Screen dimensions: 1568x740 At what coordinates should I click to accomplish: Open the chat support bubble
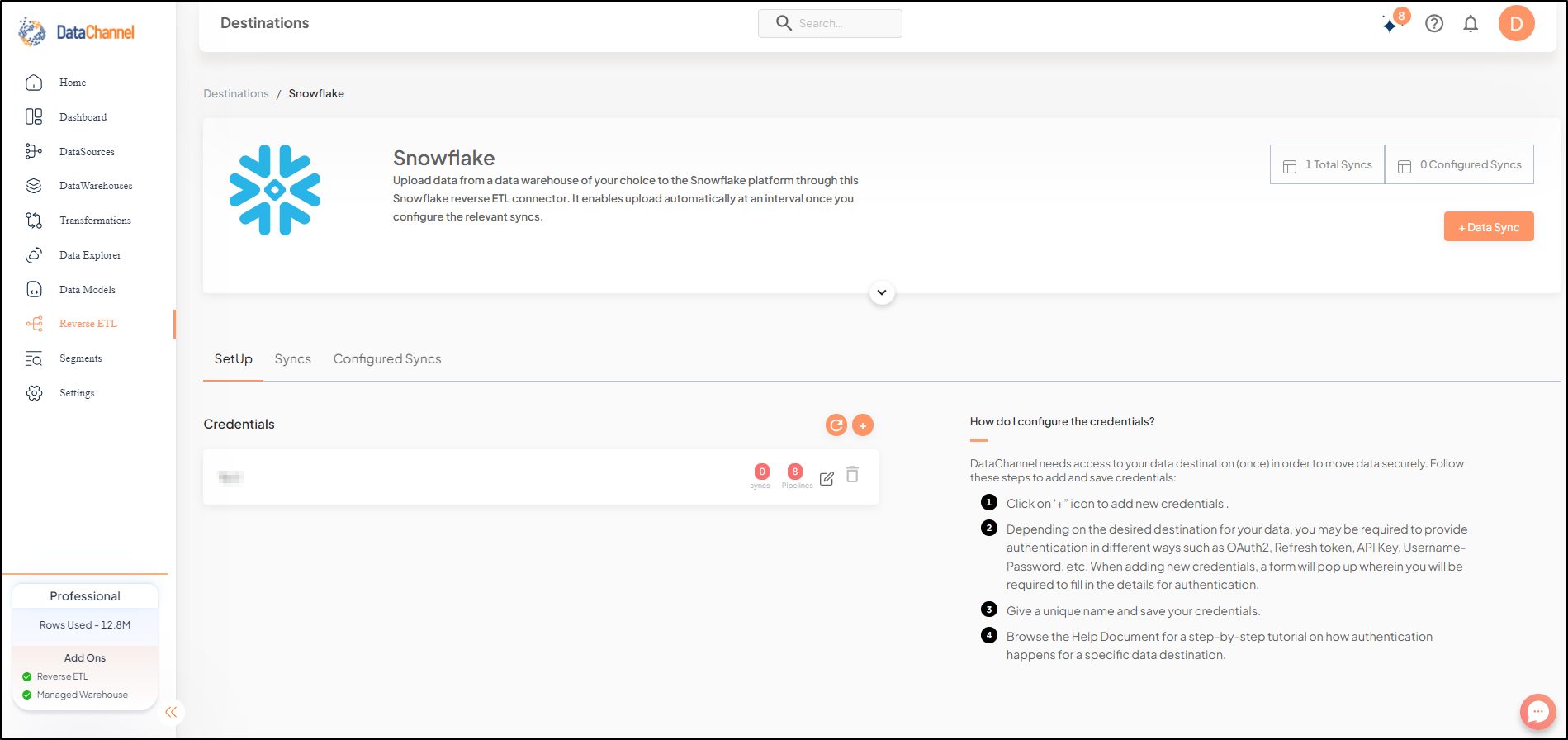click(1538, 711)
